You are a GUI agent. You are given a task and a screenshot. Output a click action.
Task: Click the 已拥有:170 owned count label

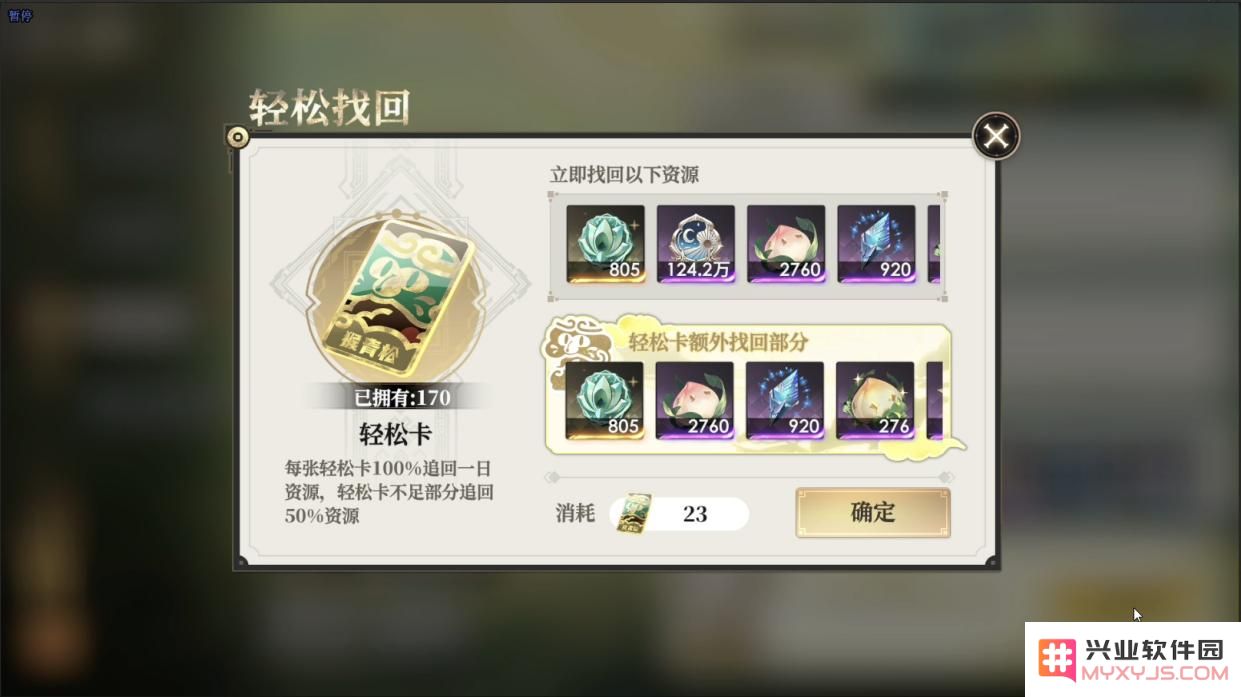pyautogui.click(x=402, y=398)
